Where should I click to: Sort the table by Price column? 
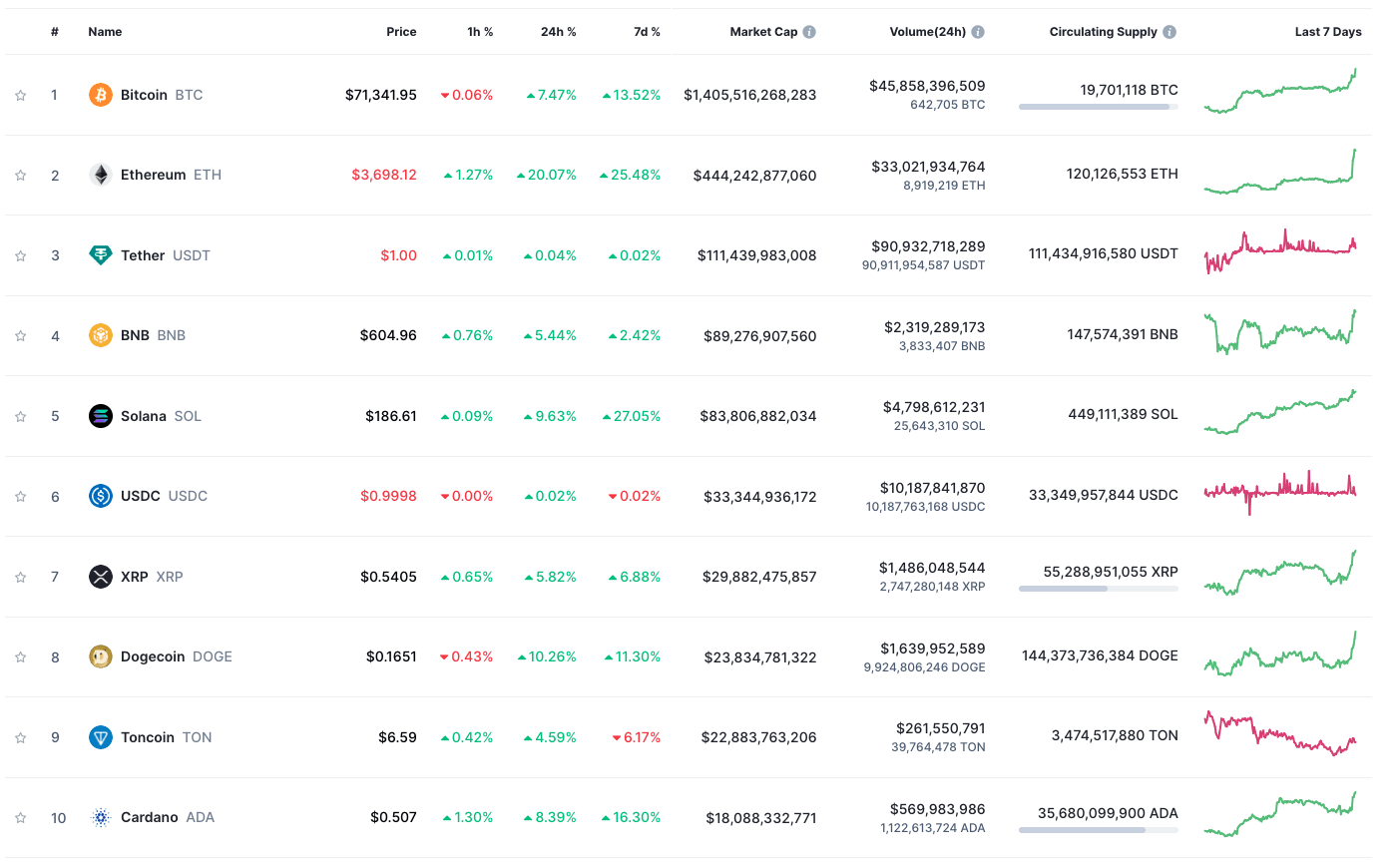point(401,32)
